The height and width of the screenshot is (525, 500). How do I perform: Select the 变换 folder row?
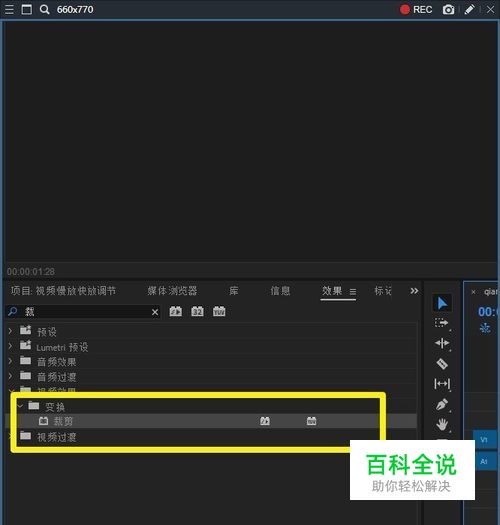tap(212, 406)
